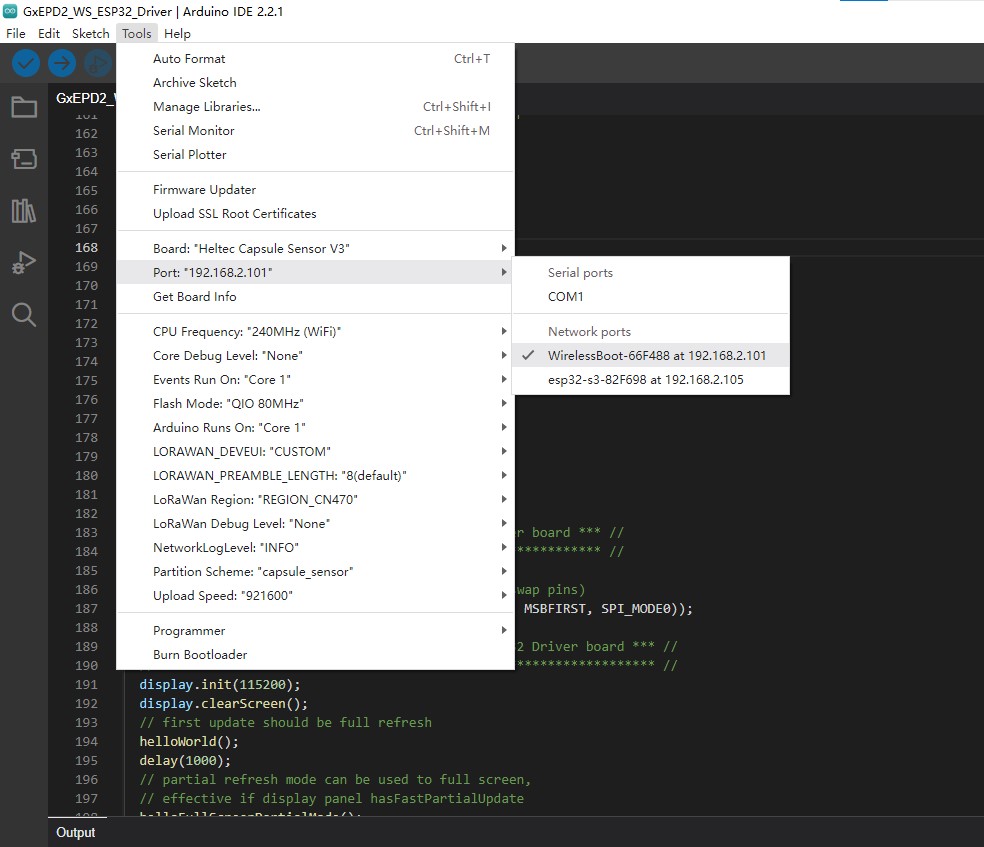This screenshot has height=847, width=984.
Task: Open the Search magnifier sidebar icon
Action: pos(24,315)
